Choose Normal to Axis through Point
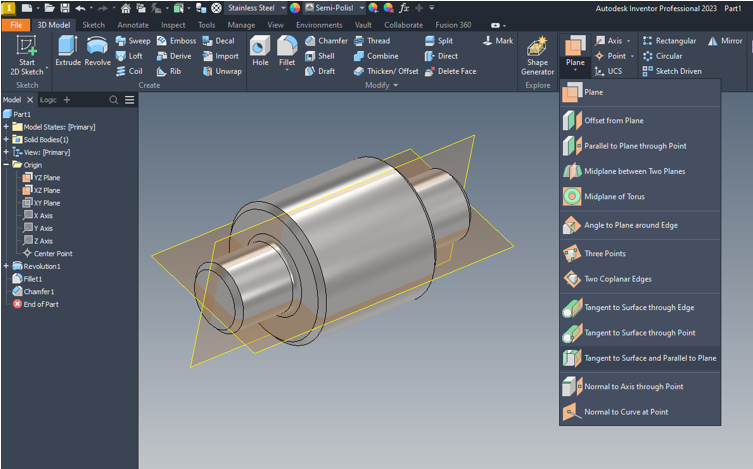 (640, 386)
